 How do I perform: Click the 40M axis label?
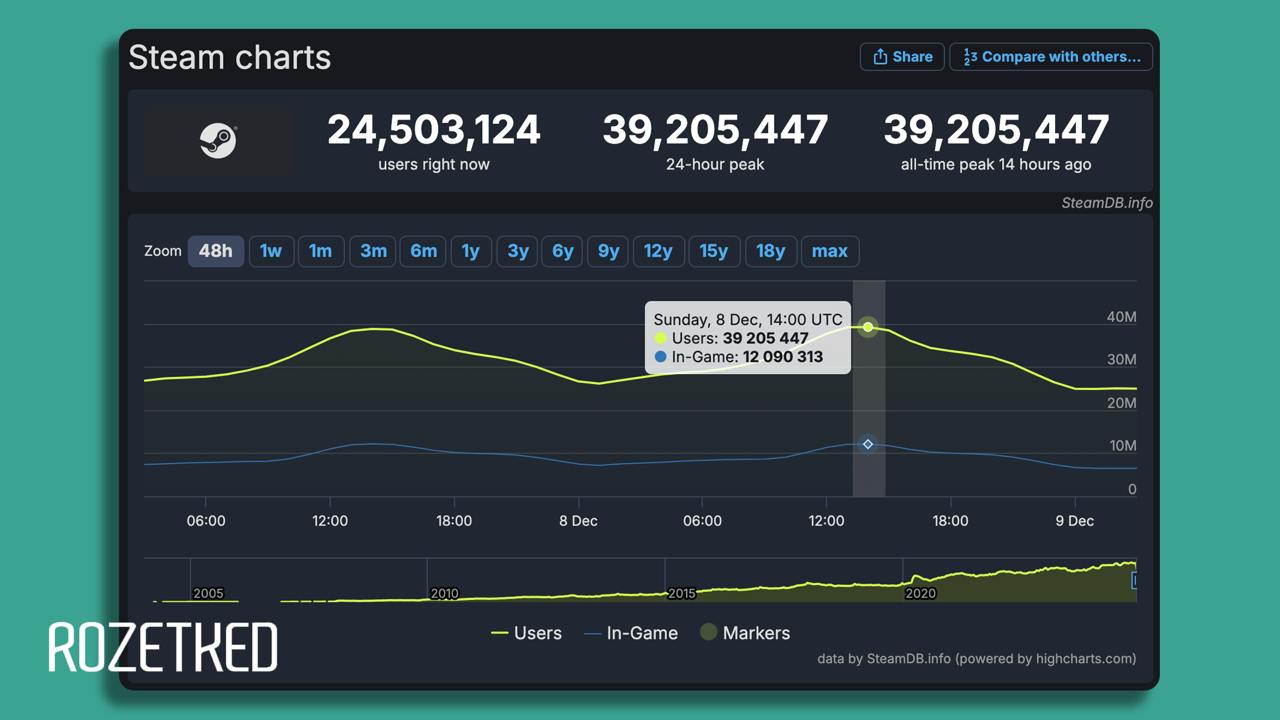point(1121,317)
